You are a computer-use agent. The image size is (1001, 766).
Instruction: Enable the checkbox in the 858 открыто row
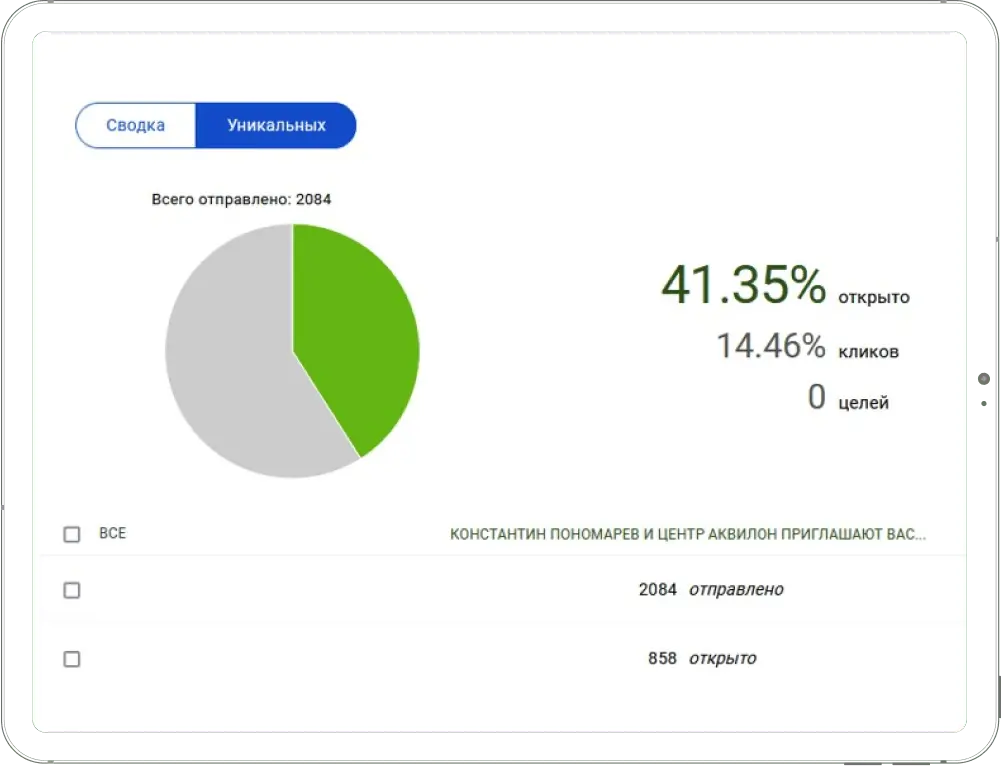pos(72,659)
